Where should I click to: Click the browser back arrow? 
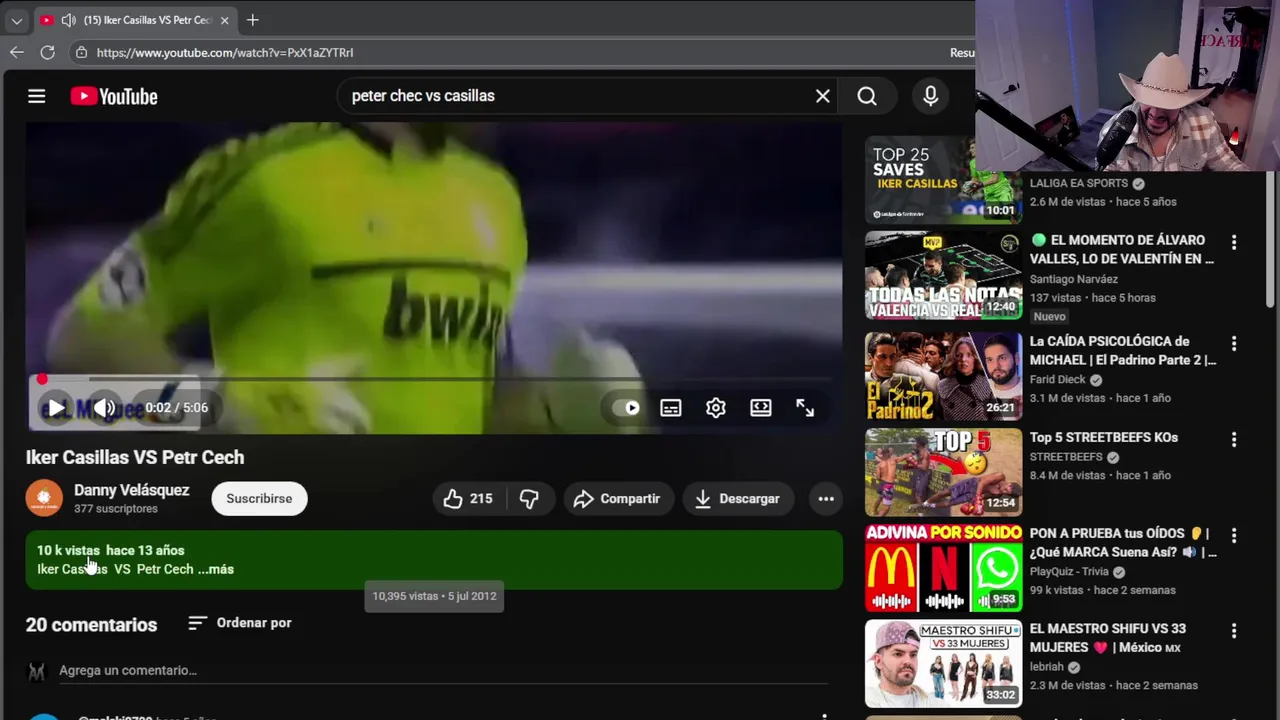click(x=17, y=52)
